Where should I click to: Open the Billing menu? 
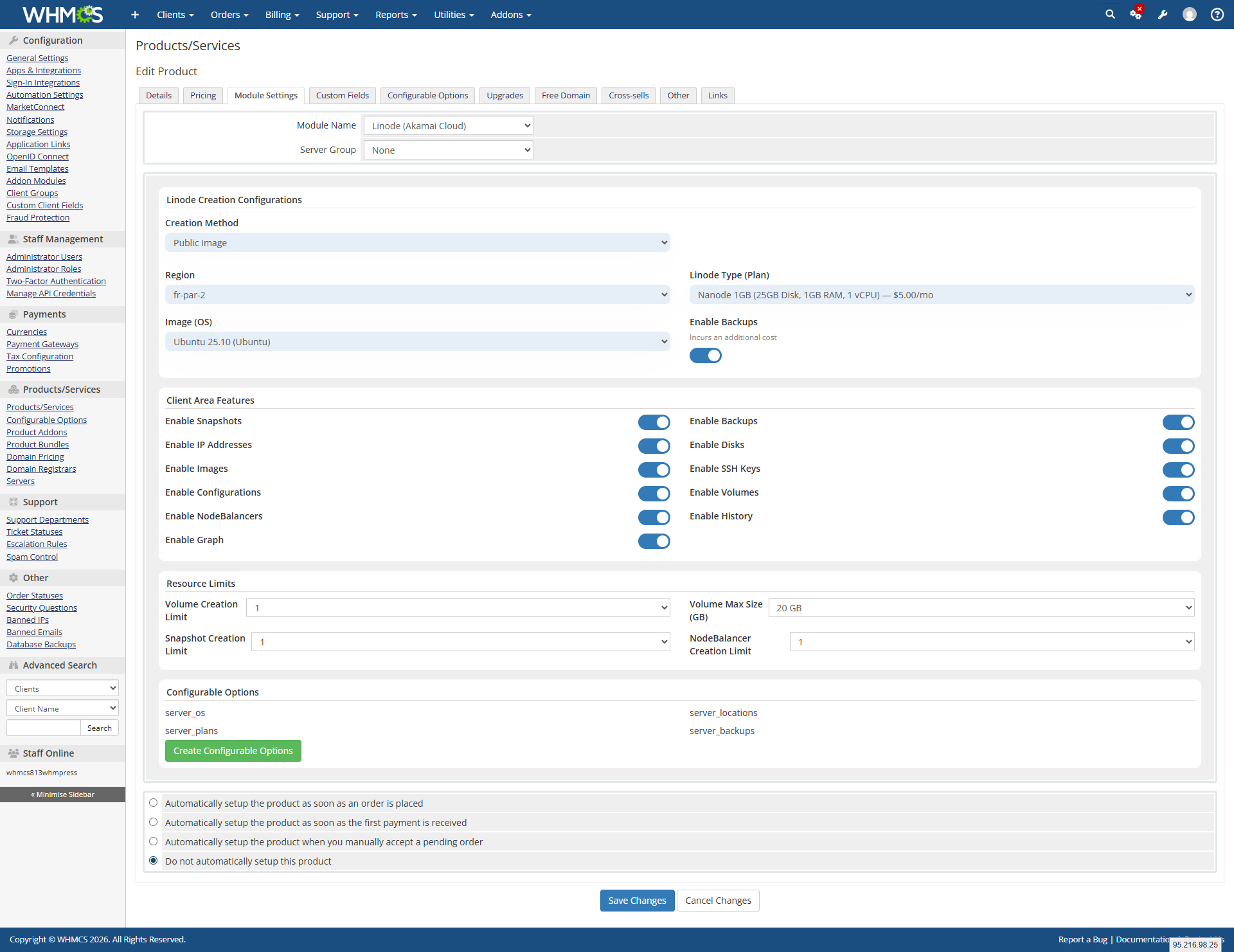(x=282, y=14)
